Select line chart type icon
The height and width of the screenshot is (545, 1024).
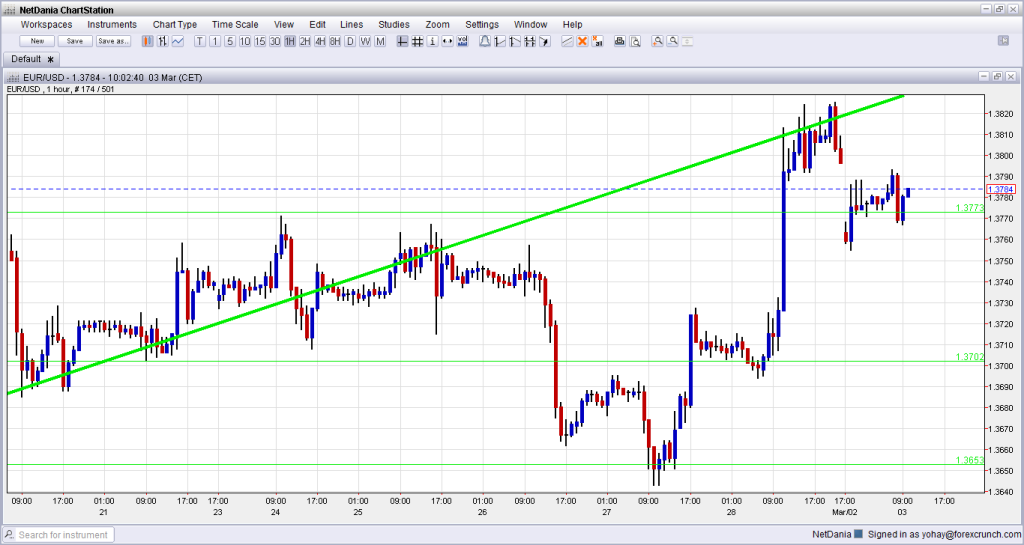coord(178,41)
